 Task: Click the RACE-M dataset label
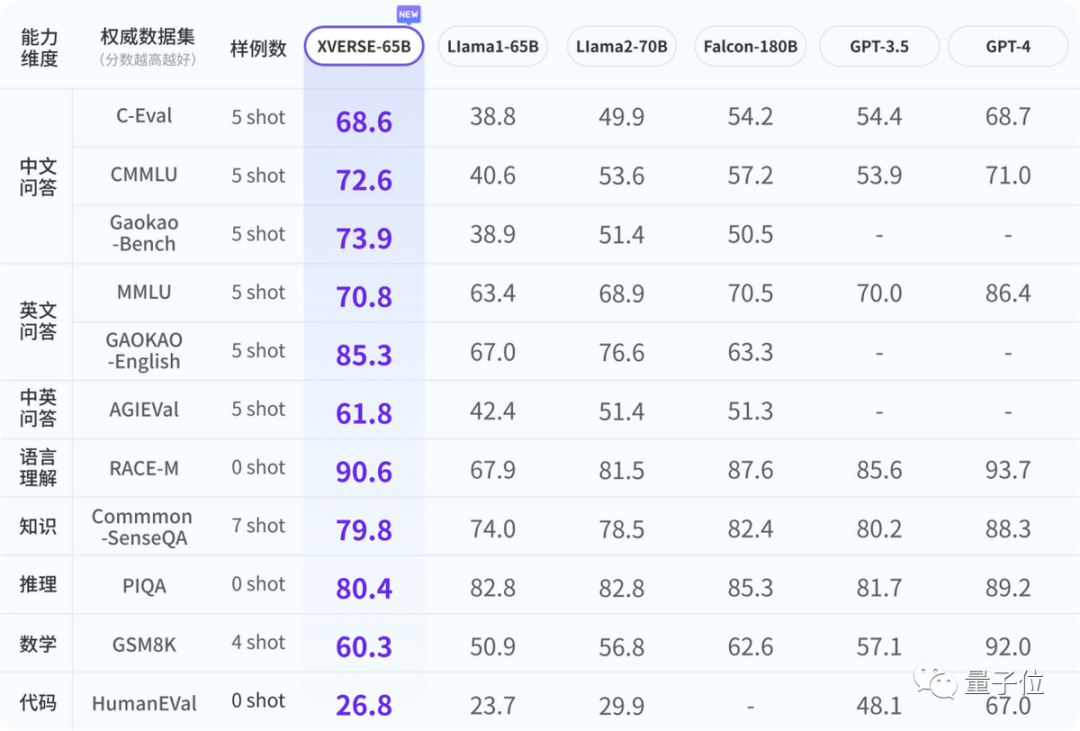click(x=144, y=469)
